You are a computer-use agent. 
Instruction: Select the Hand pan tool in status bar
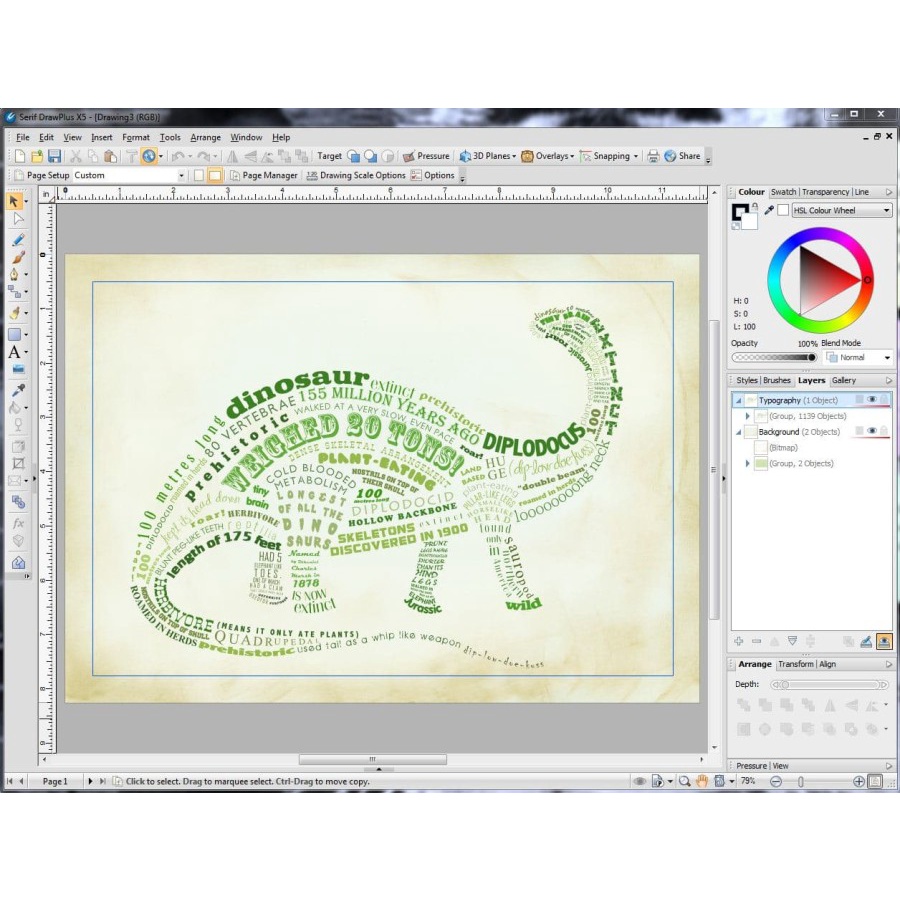(x=703, y=781)
